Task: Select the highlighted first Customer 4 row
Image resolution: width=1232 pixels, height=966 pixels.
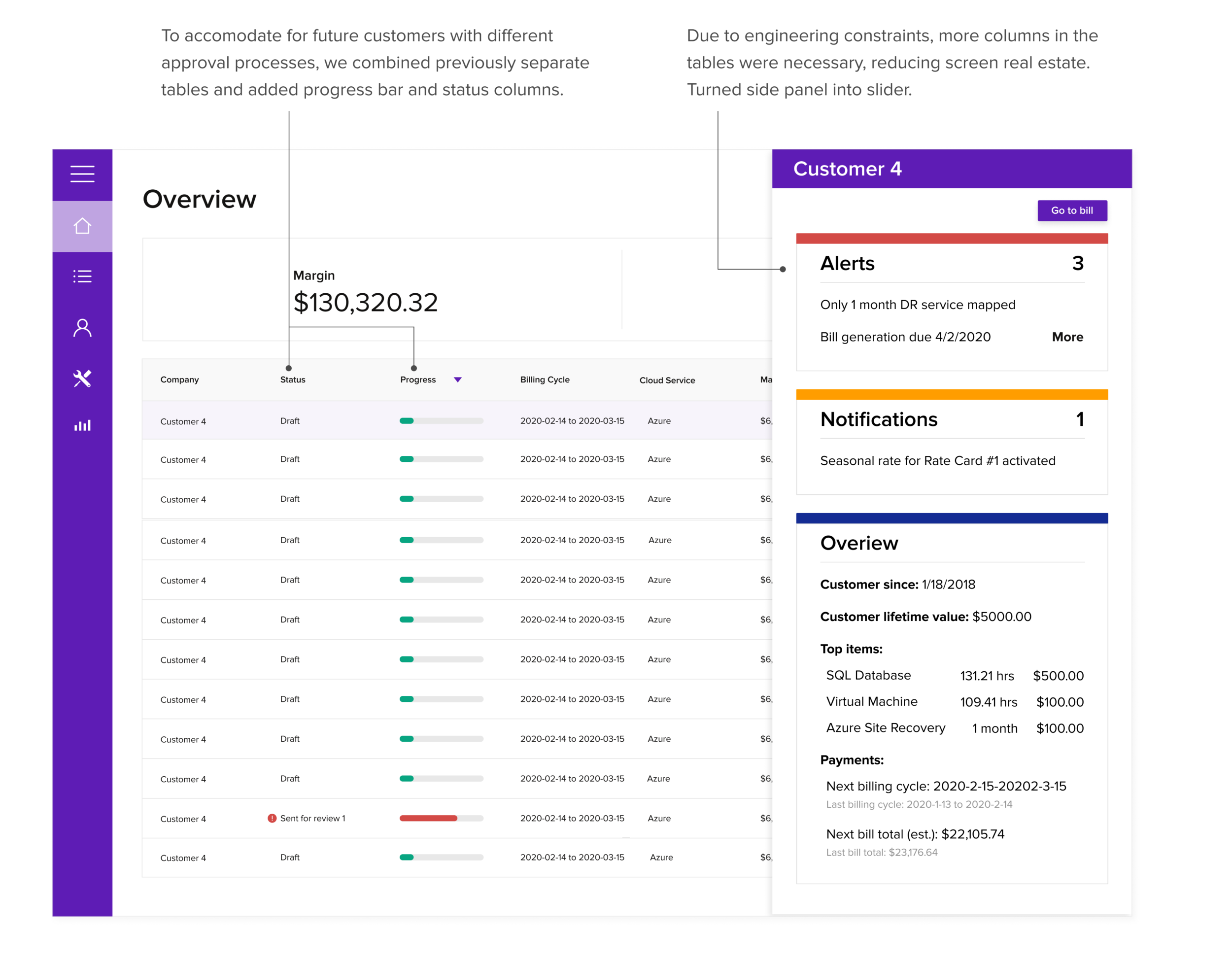Action: click(183, 421)
